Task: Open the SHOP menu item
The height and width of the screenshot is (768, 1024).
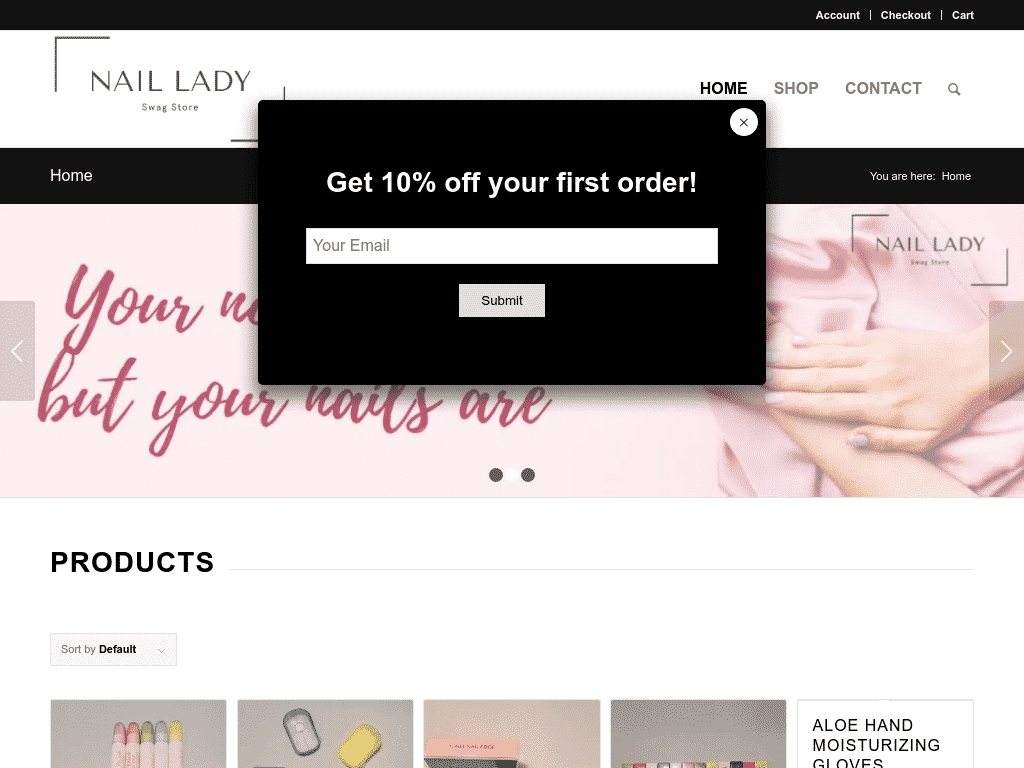Action: coord(795,88)
